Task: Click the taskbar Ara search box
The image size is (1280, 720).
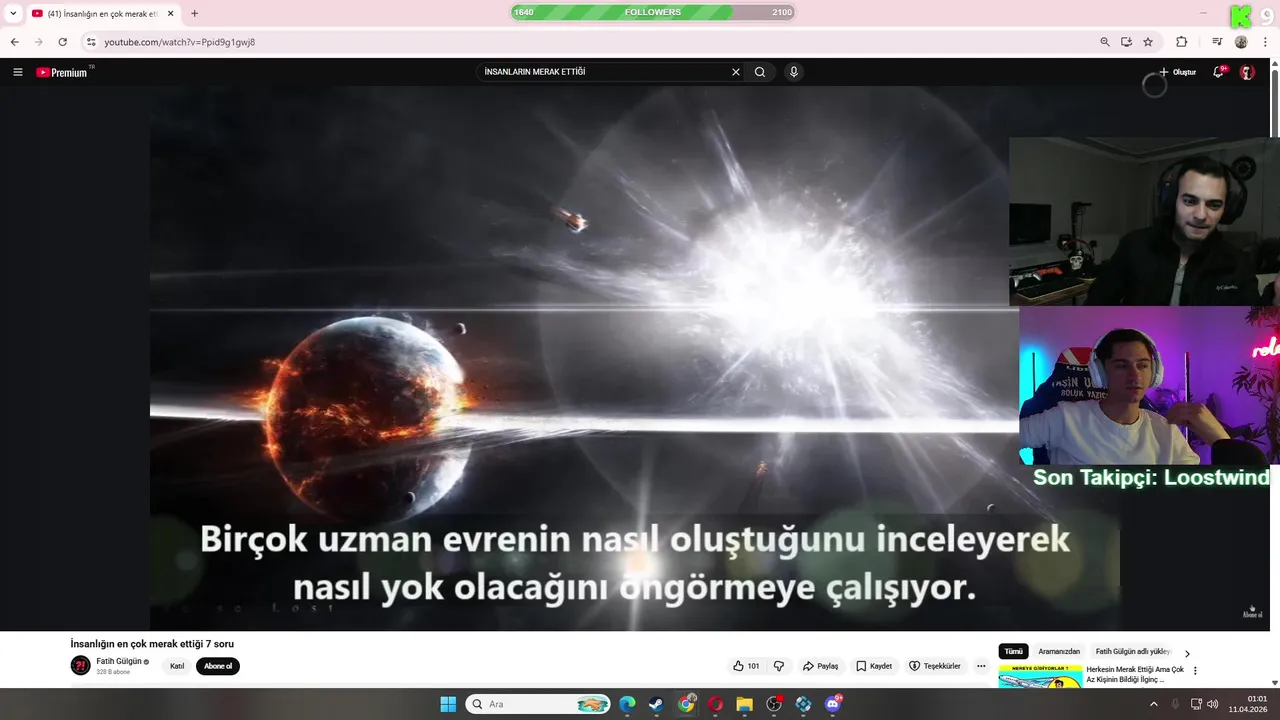Action: coord(538,704)
